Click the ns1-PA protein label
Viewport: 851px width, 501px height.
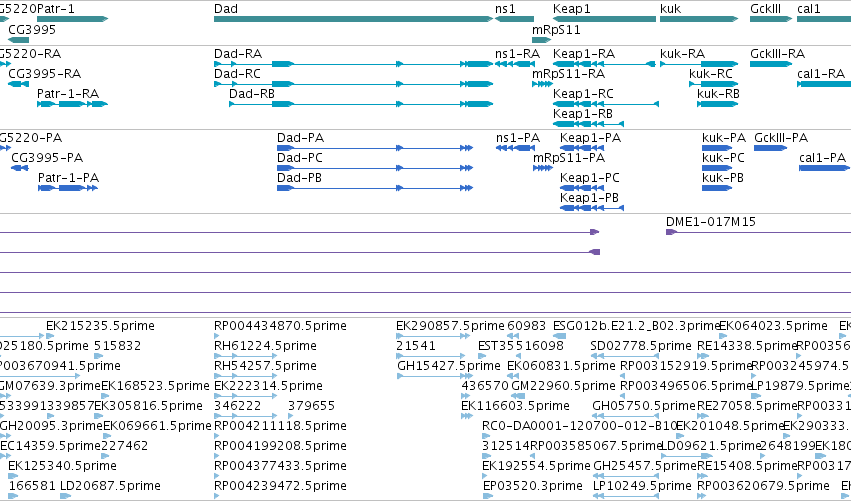[518, 138]
